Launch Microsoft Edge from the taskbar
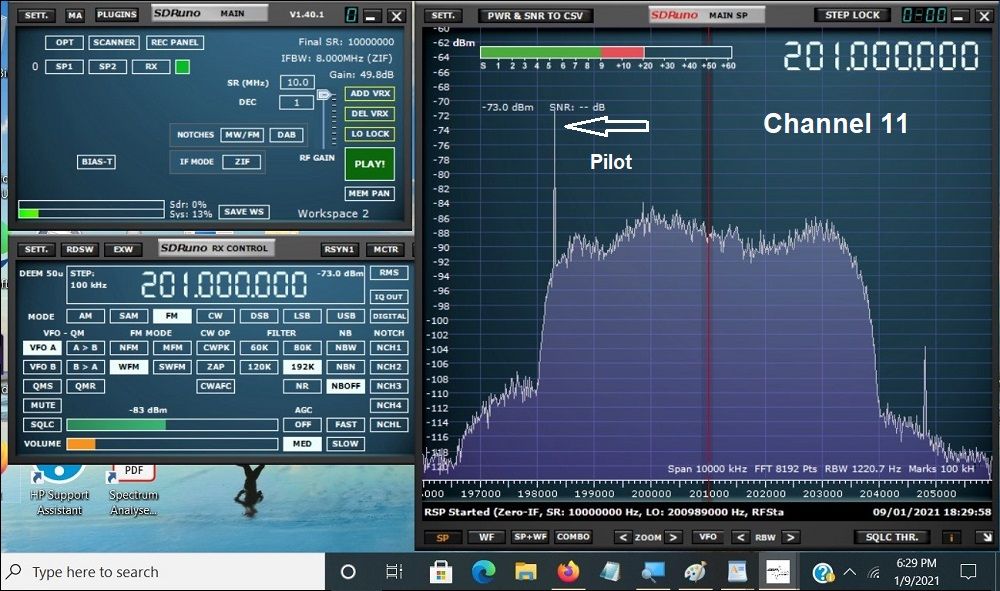This screenshot has height=591, width=1000. click(x=483, y=572)
